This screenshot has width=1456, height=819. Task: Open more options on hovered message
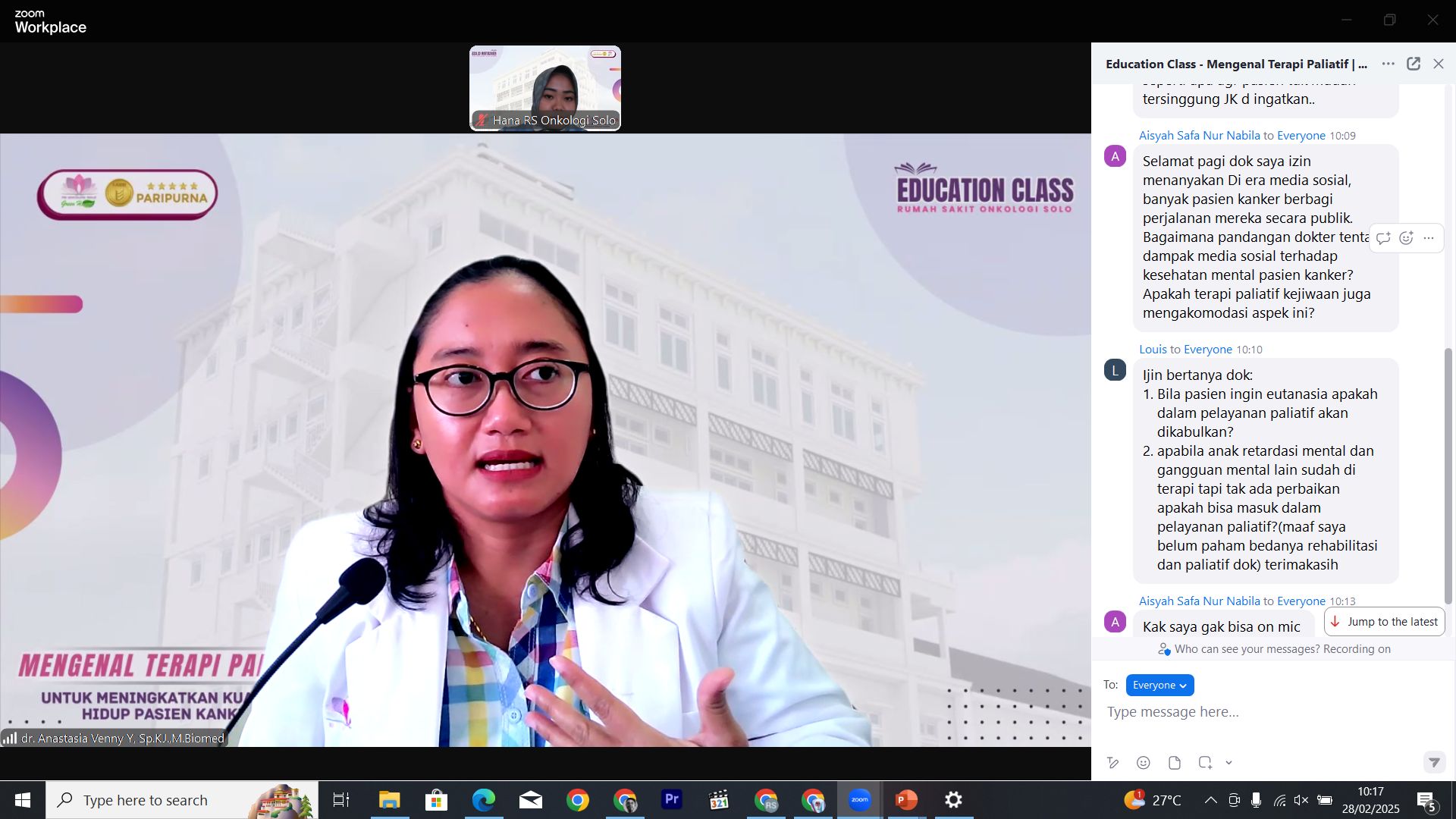pyautogui.click(x=1429, y=238)
